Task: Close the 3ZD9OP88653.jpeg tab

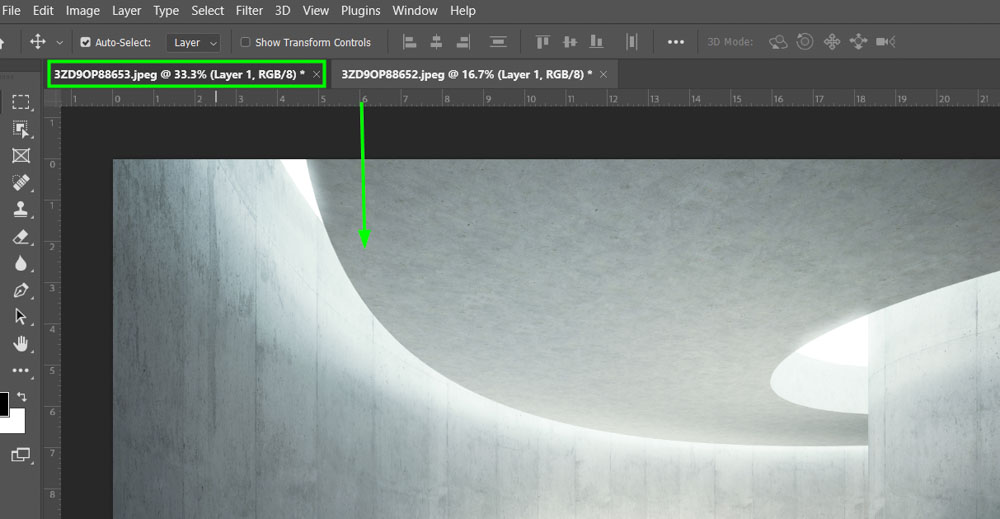Action: pos(316,75)
